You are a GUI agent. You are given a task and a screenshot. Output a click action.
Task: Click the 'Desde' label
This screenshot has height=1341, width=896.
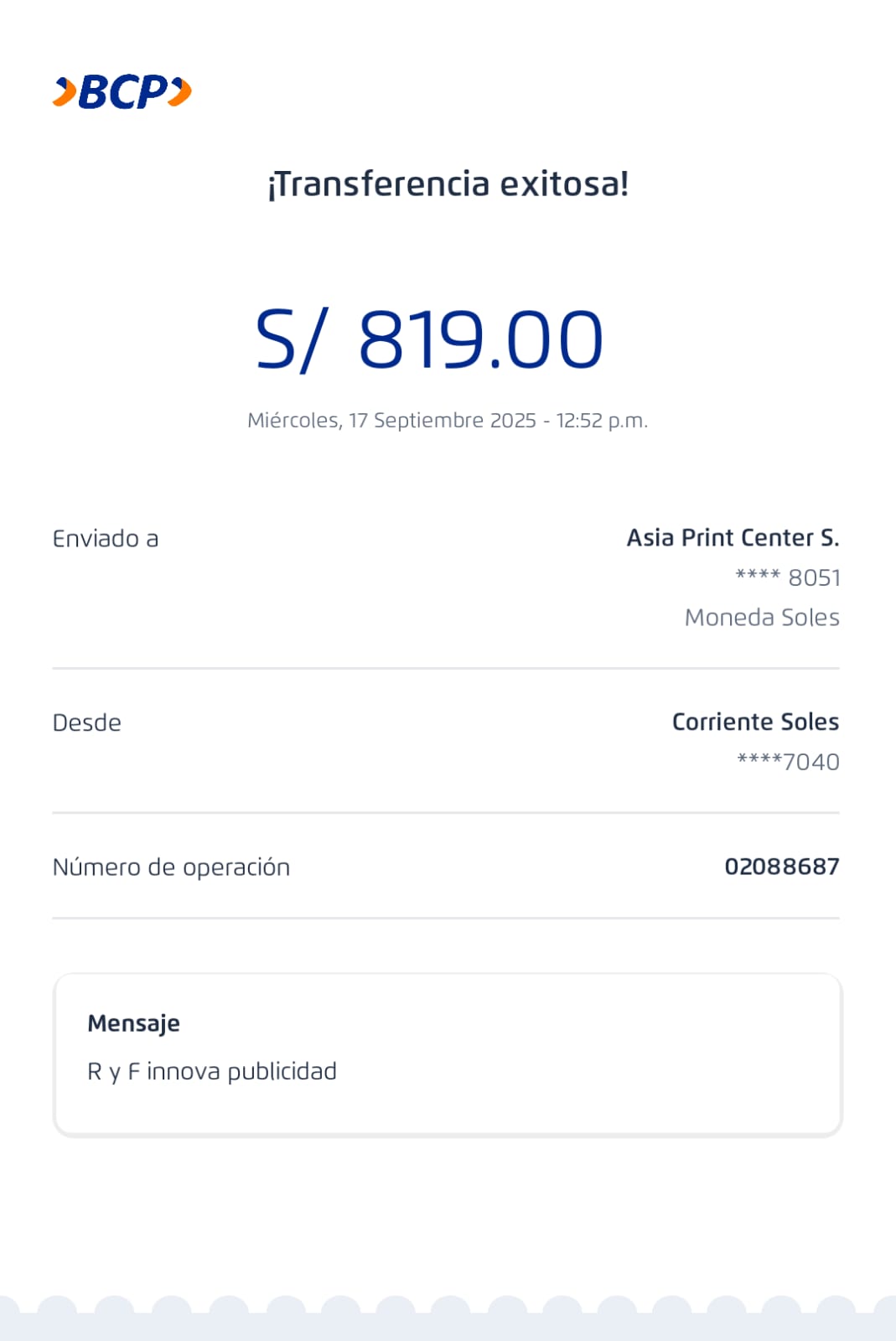[x=87, y=723]
